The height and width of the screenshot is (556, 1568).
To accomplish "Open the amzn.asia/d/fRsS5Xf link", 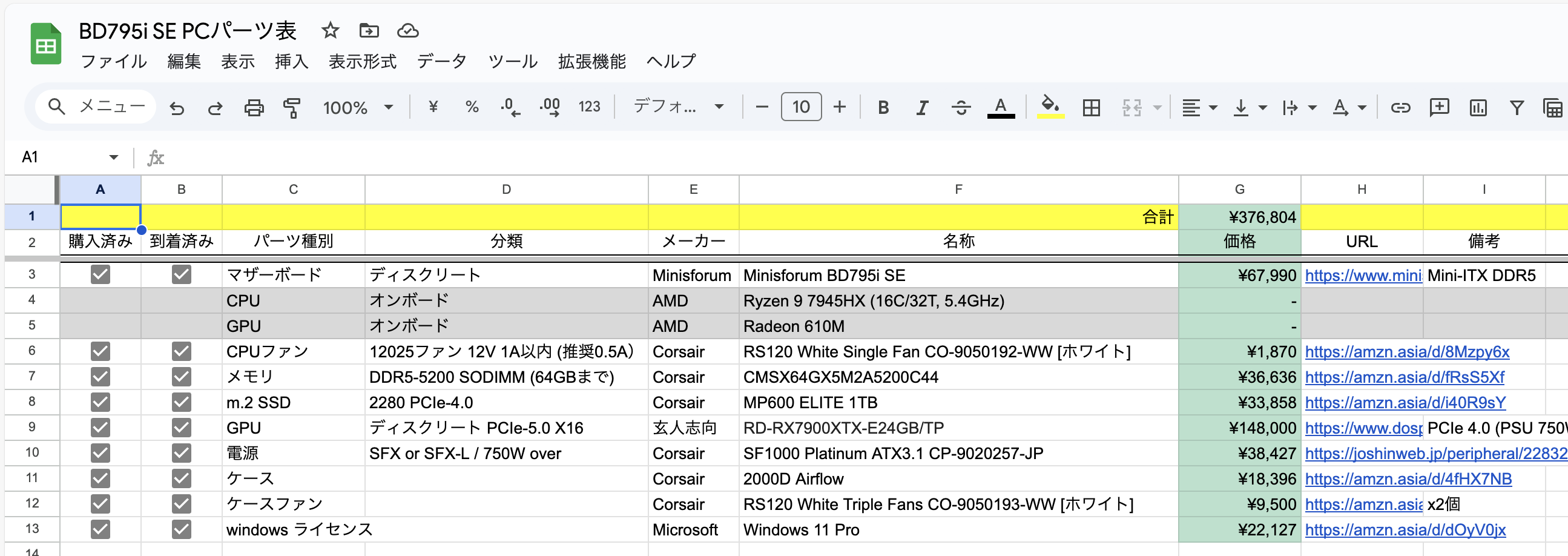I will (1405, 377).
